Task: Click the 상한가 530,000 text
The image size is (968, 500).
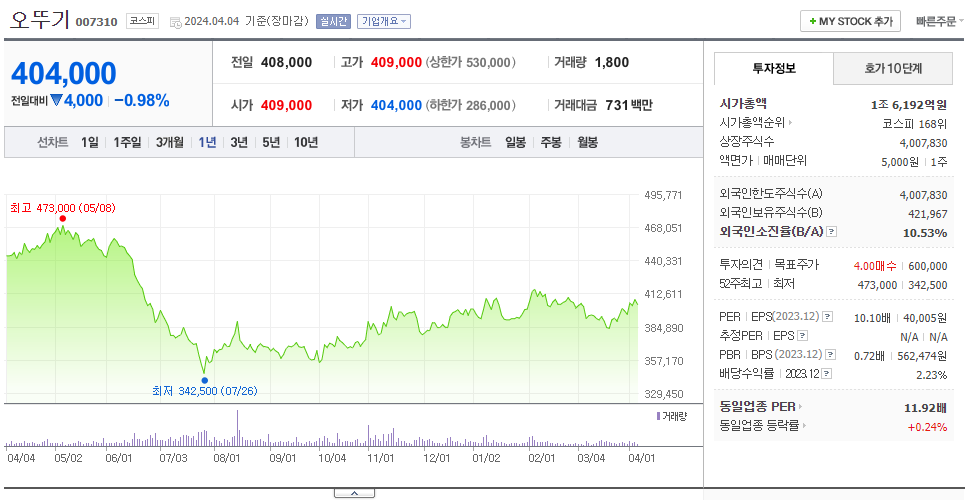Action: click(x=471, y=62)
